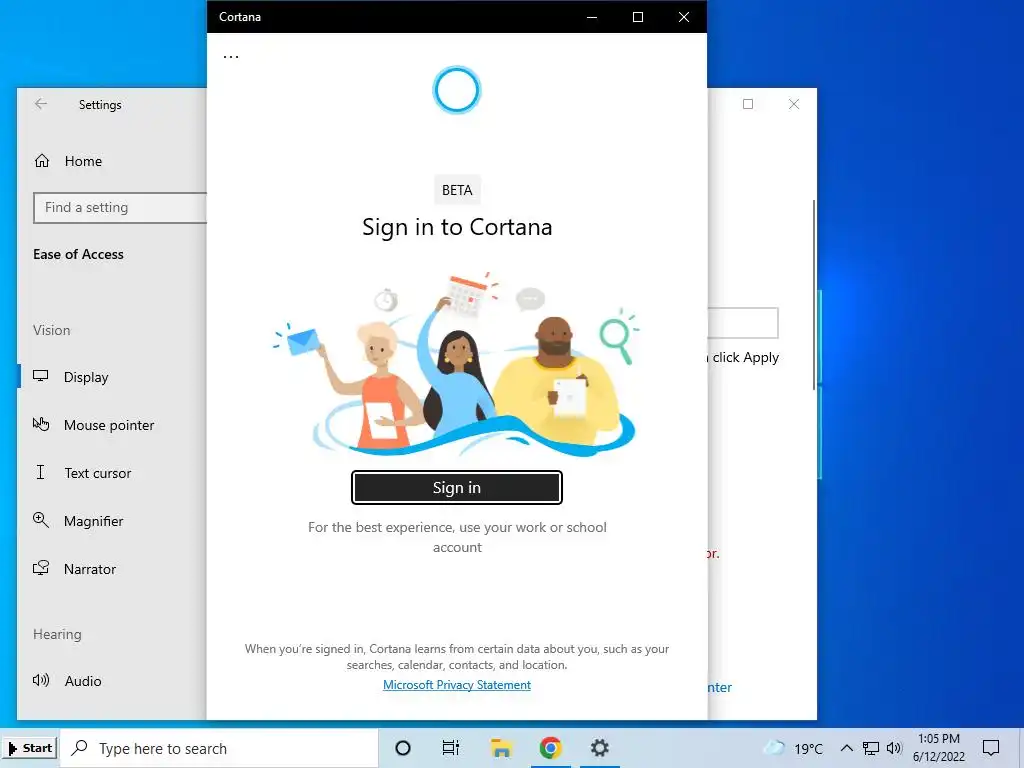Open the Microsoft Privacy Statement link
1024x768 pixels.
[x=456, y=684]
